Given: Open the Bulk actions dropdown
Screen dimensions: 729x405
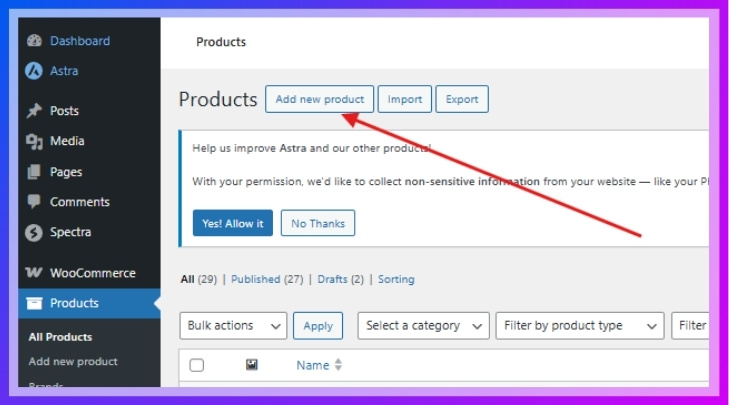Looking at the screenshot, I should [x=233, y=325].
